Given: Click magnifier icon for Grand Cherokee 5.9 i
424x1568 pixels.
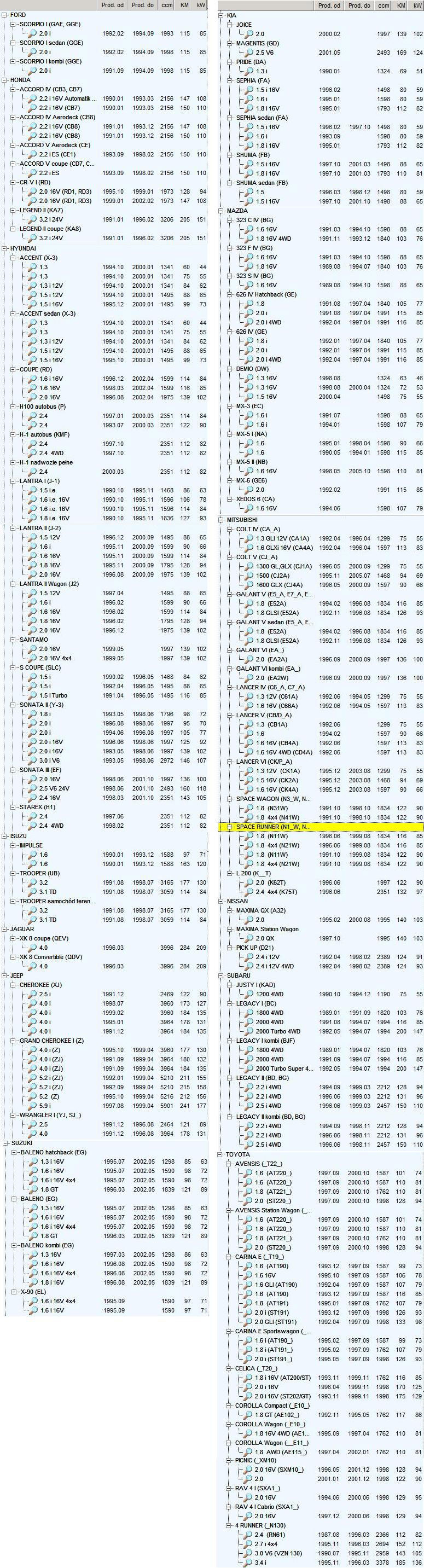Looking at the screenshot, I should tap(33, 1106).
